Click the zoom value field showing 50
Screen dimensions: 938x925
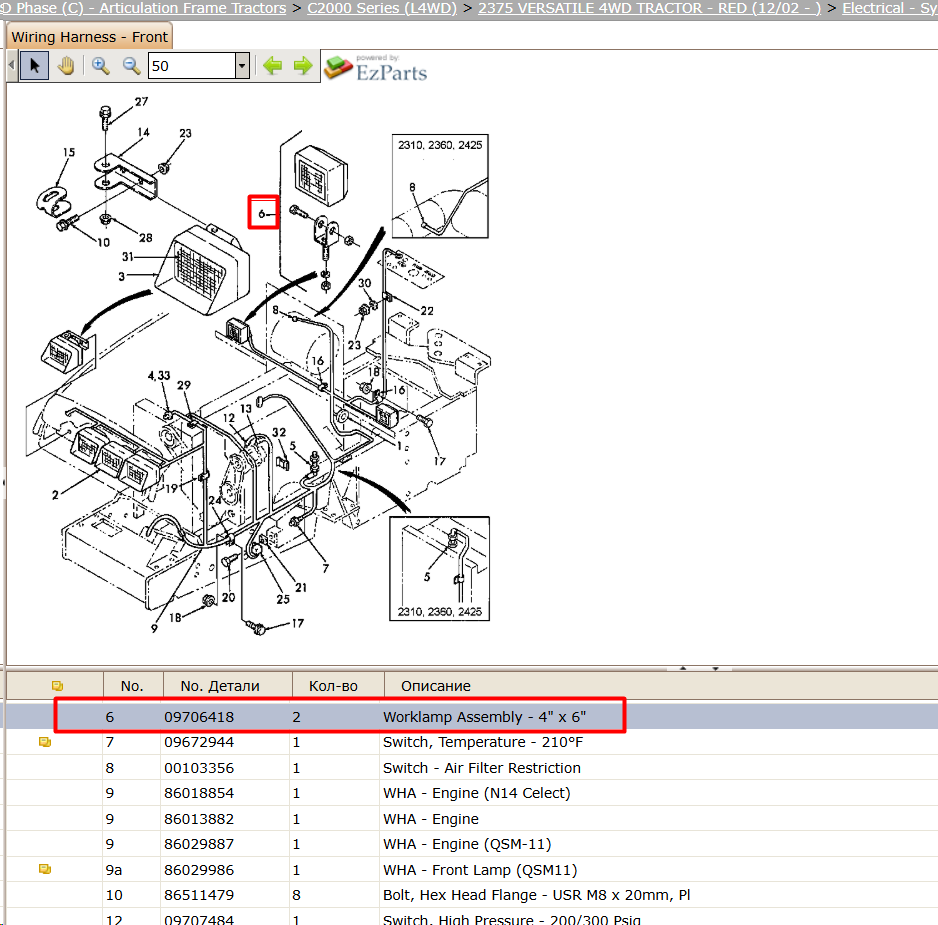tap(192, 65)
